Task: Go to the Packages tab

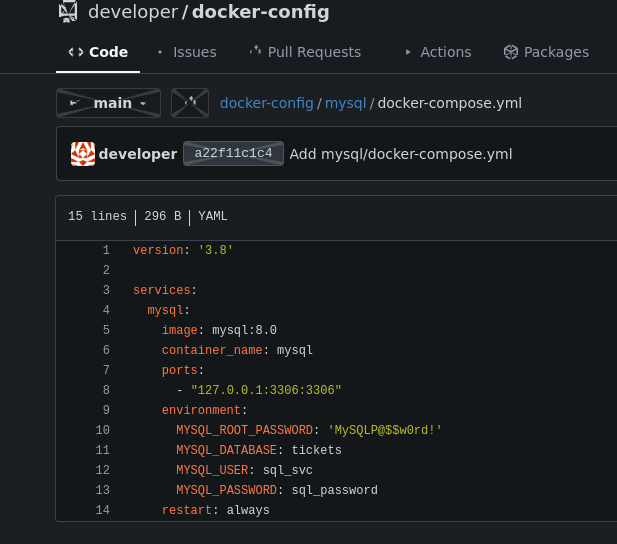Action: [x=556, y=52]
